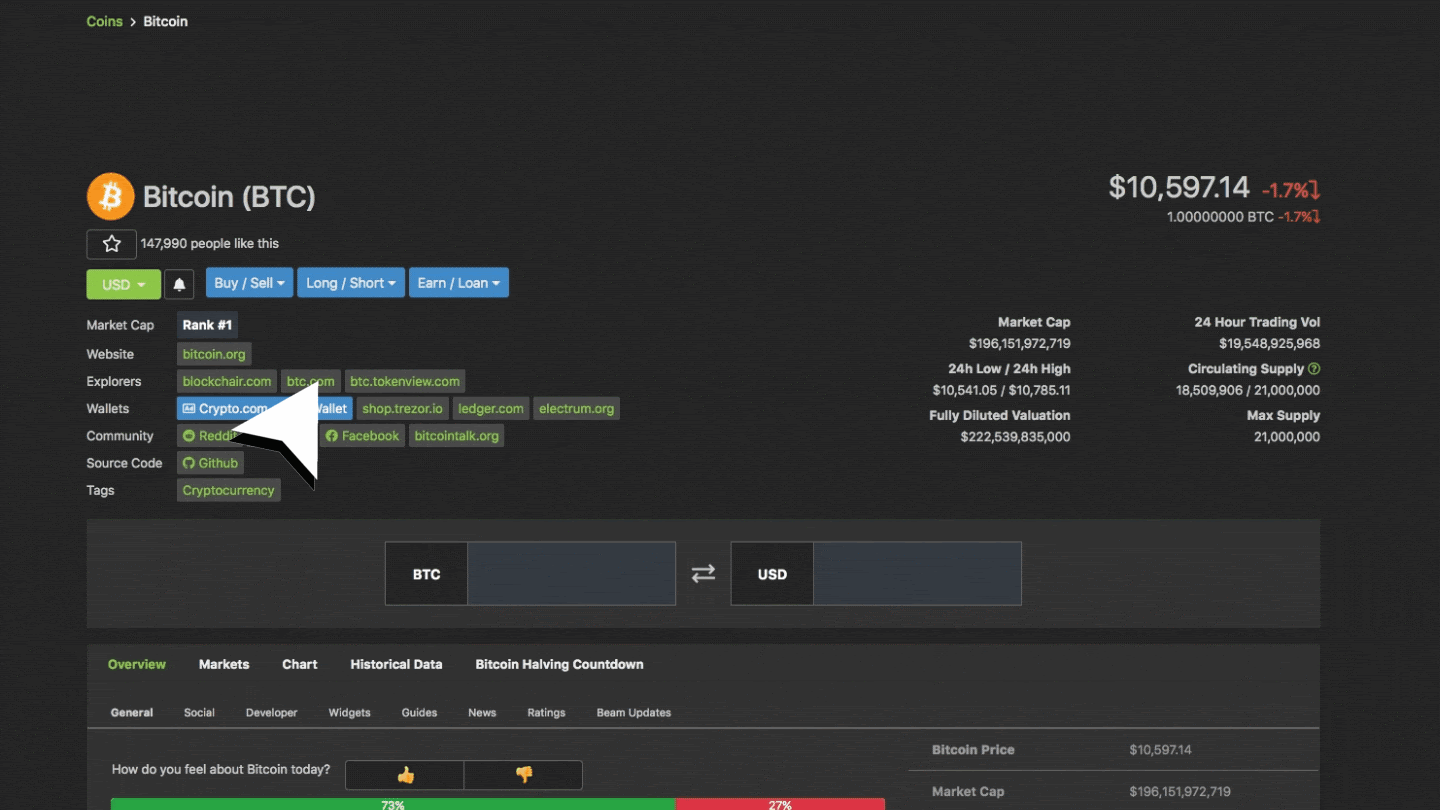Click the 24h Low / High value

coord(1001,391)
